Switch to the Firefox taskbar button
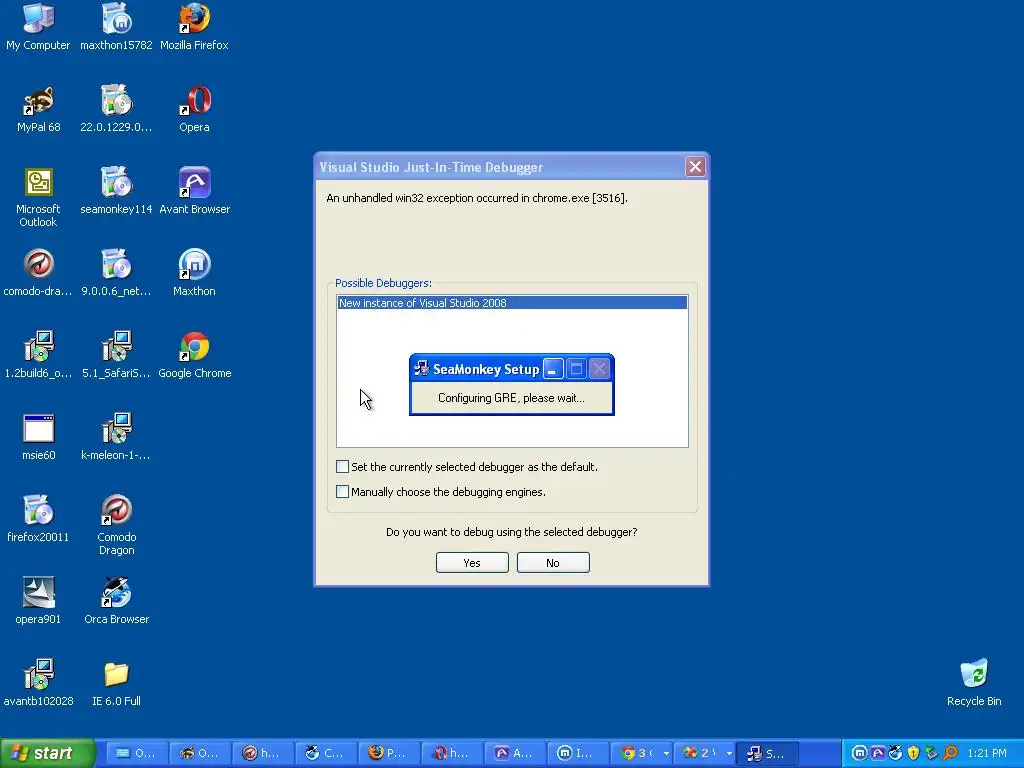 click(388, 753)
